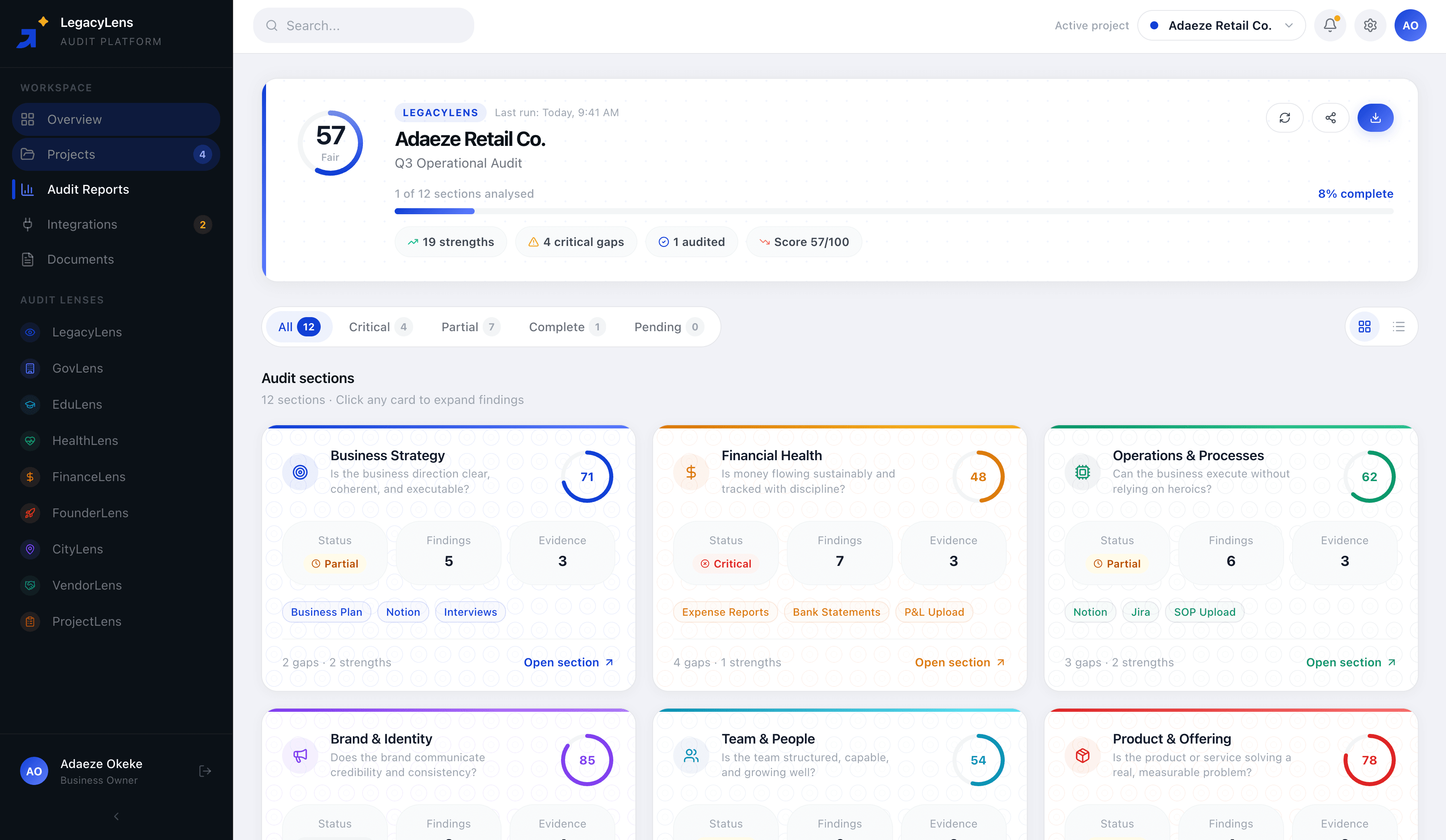
Task: Expand the Business Strategy card
Action: point(448,558)
